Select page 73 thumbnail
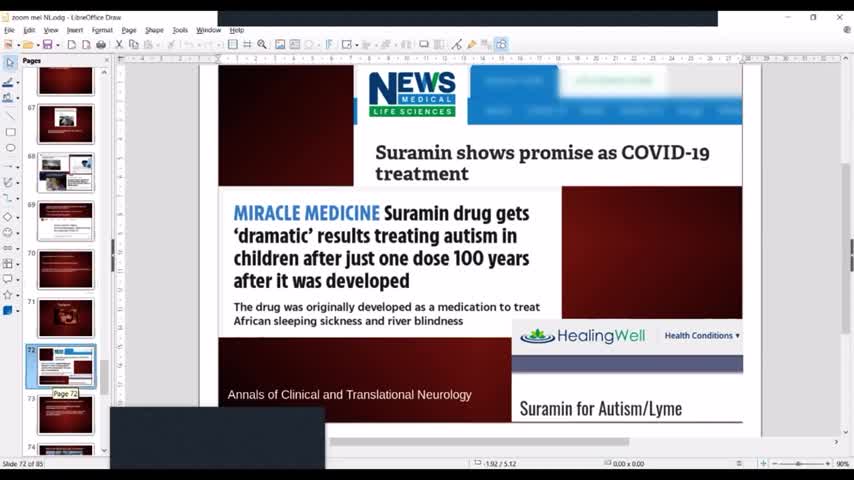Screen dimensions: 854x480 click(65, 415)
